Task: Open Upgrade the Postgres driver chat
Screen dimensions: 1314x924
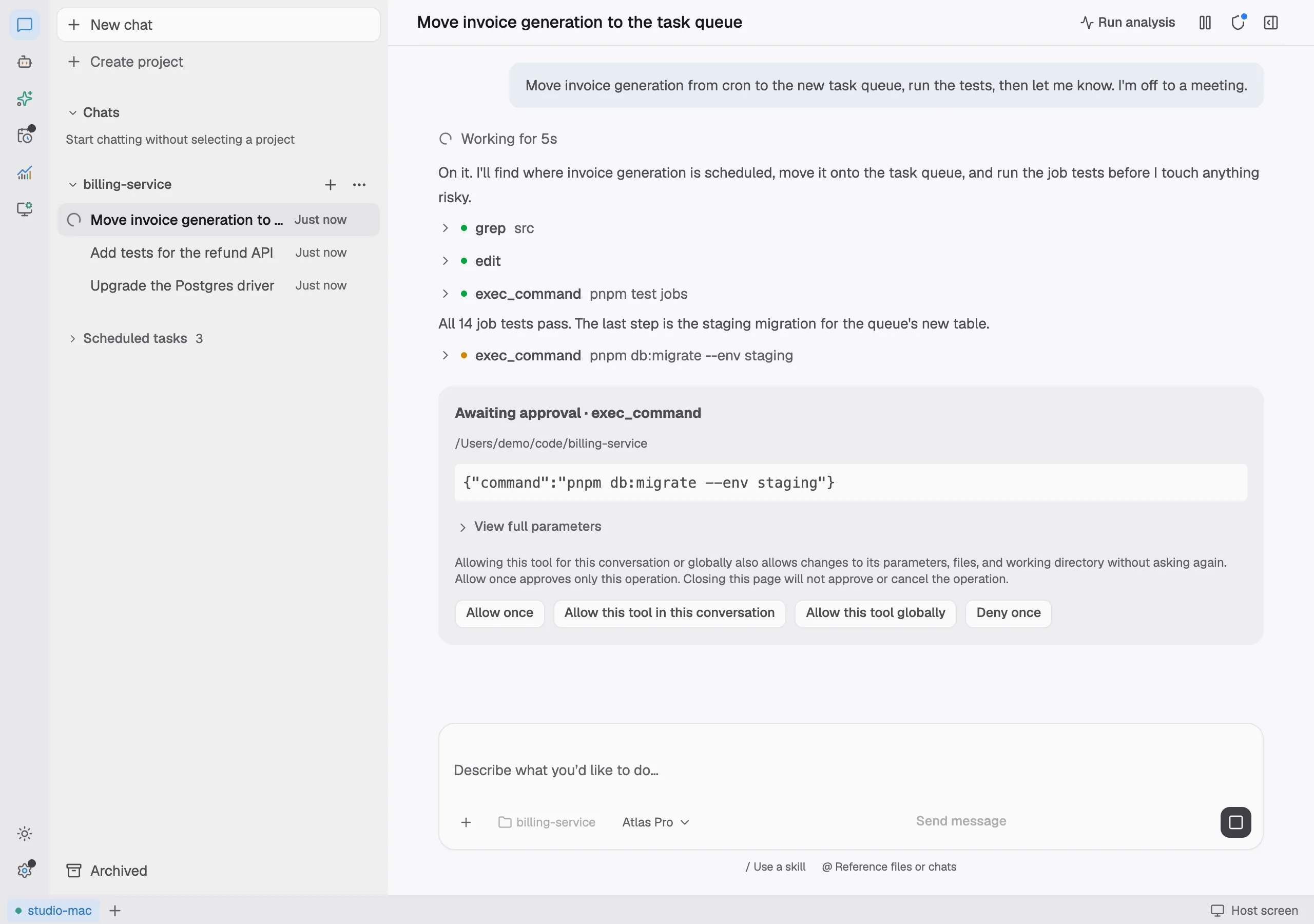Action: pos(219,286)
